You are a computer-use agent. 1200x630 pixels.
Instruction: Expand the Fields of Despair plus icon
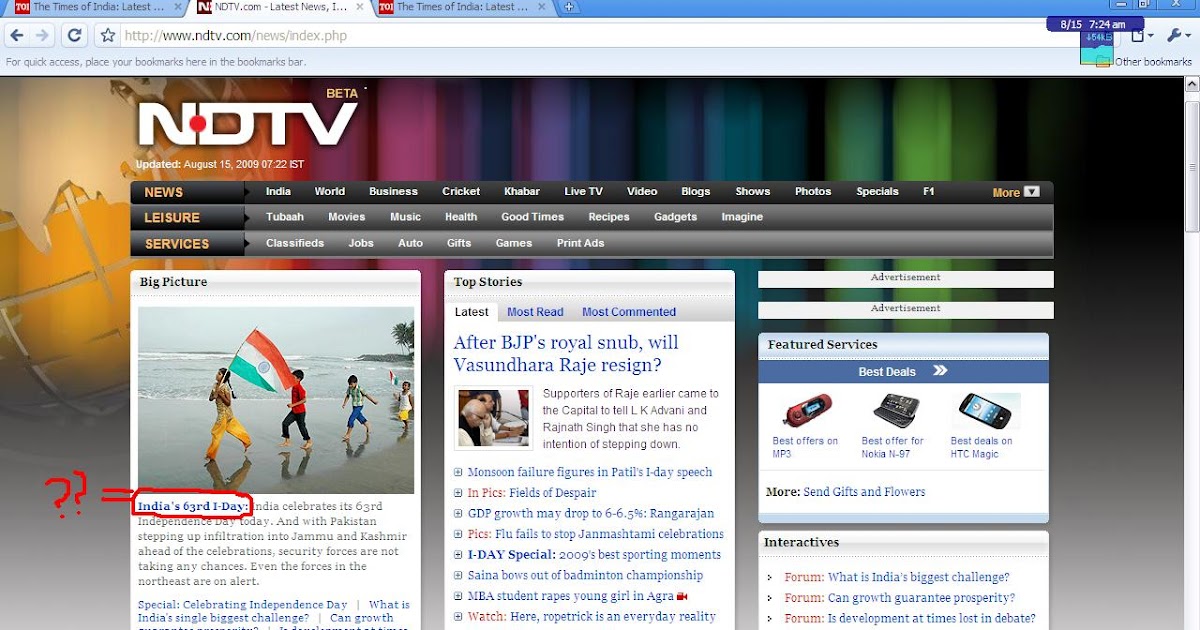click(458, 493)
